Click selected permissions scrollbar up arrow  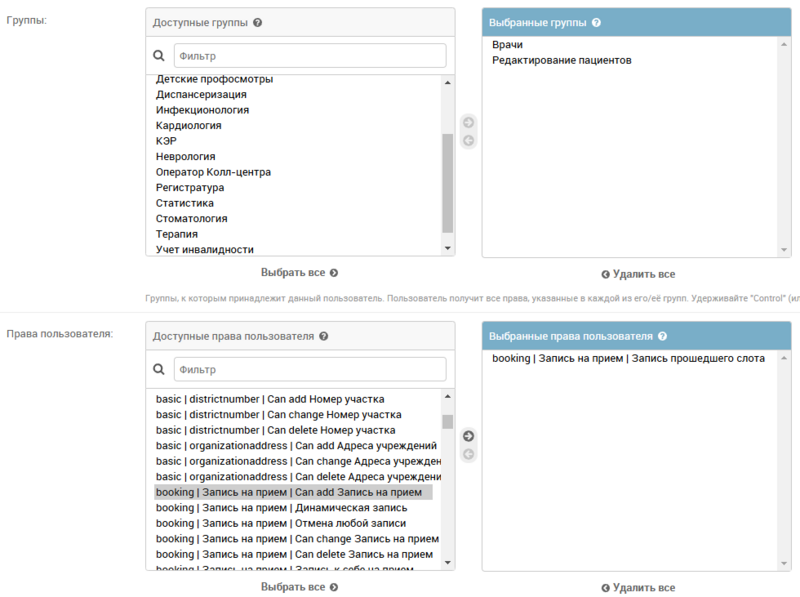[x=784, y=358]
